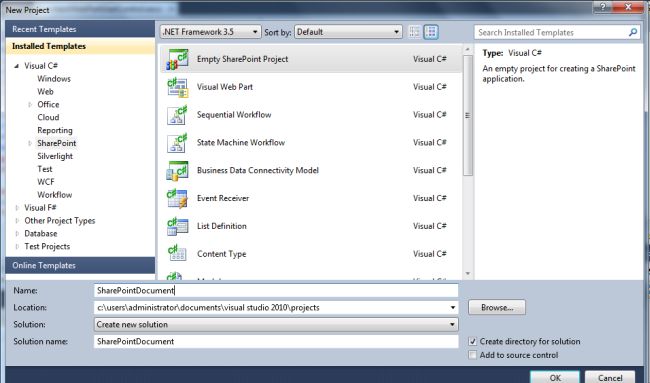Open the Solution Create new solution dropdown
The width and height of the screenshot is (650, 383).
tap(276, 325)
